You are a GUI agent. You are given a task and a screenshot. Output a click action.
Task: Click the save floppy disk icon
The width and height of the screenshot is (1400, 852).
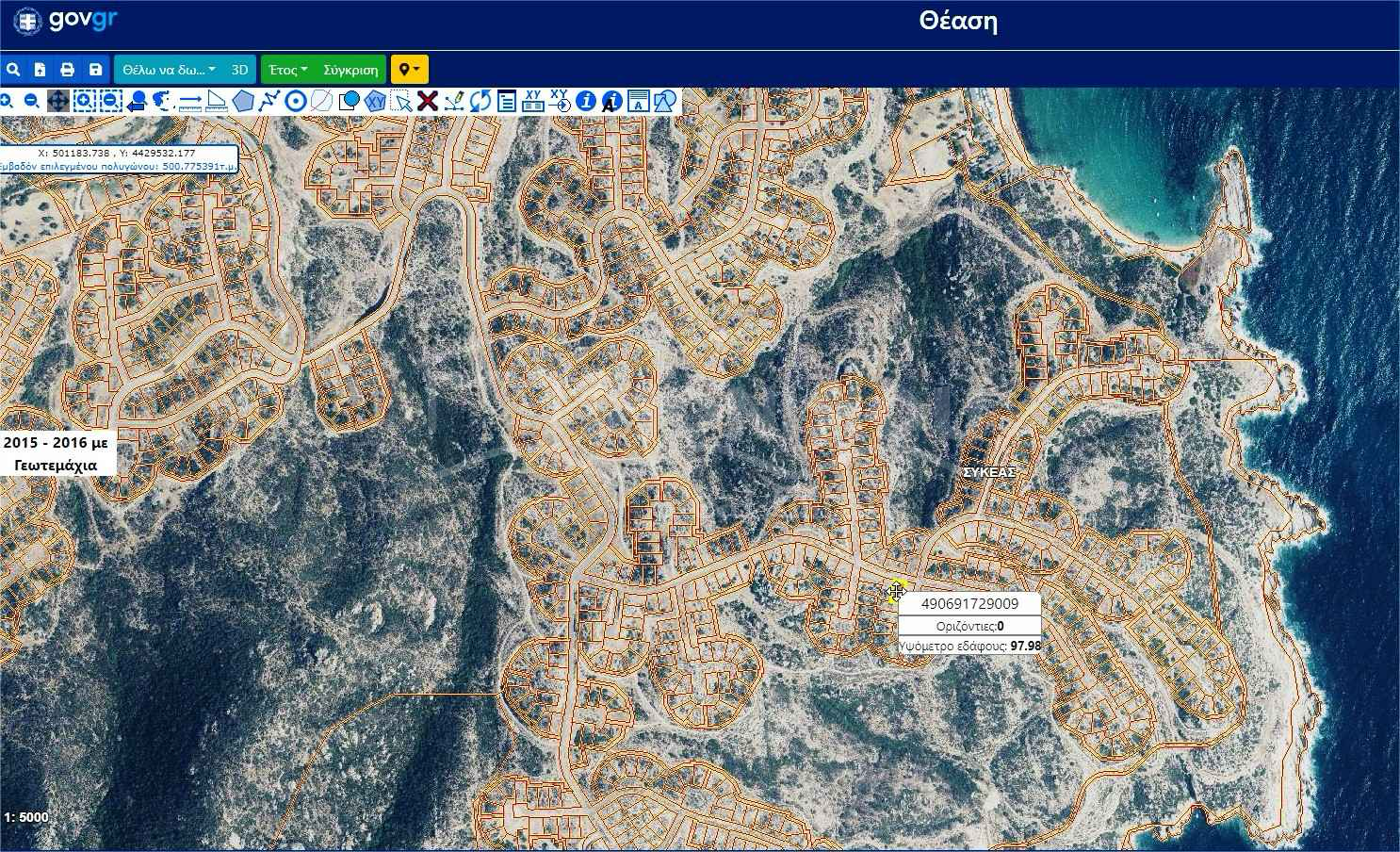click(x=95, y=70)
